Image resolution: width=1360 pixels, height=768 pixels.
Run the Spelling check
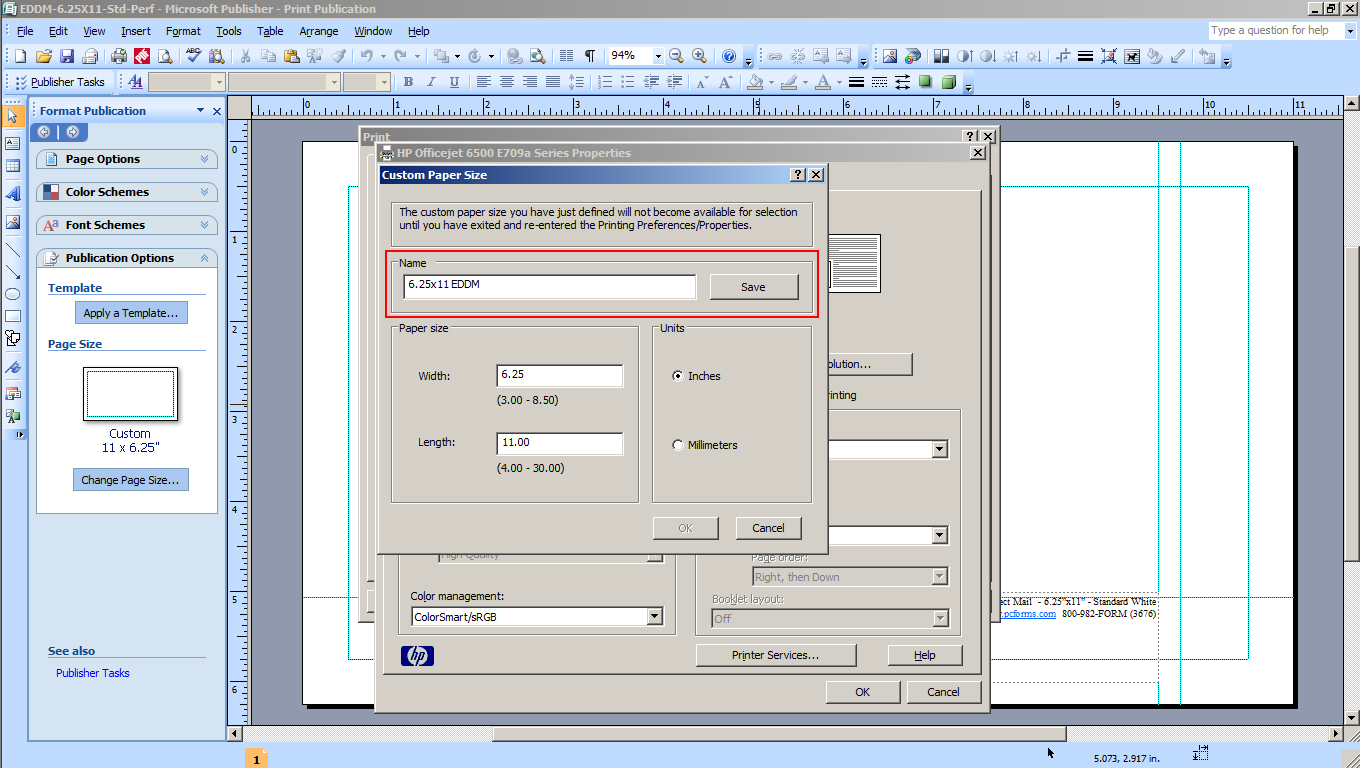192,56
